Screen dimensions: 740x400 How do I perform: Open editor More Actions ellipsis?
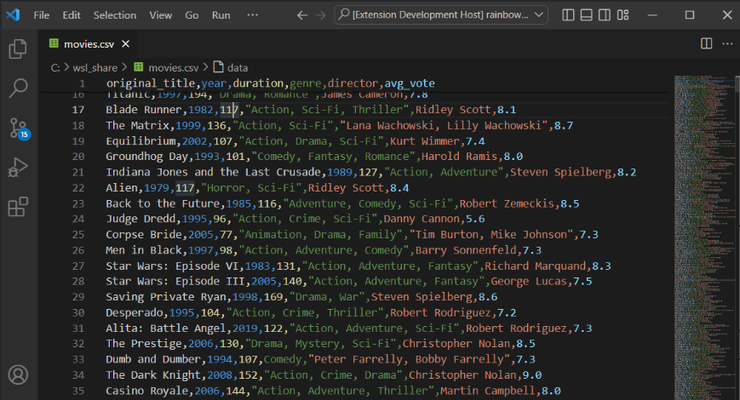pyautogui.click(x=727, y=43)
